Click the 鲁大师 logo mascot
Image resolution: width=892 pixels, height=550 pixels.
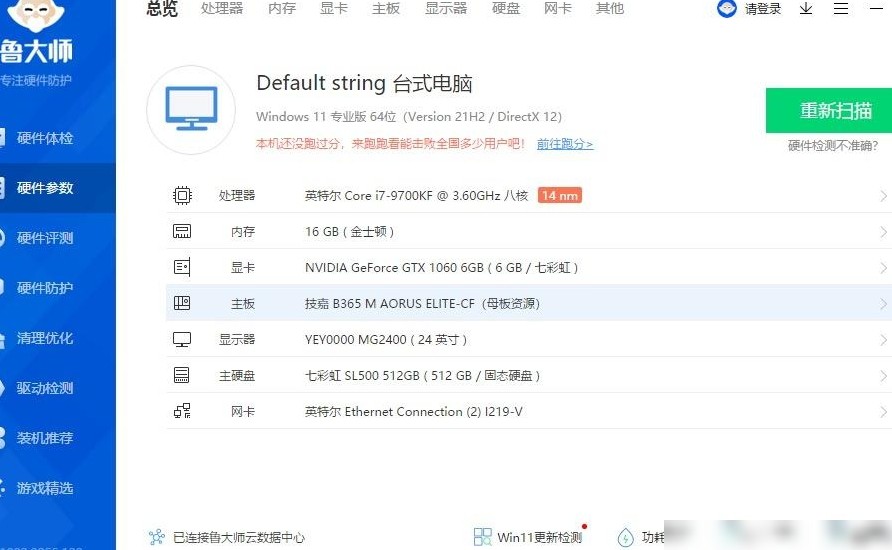(x=36, y=16)
